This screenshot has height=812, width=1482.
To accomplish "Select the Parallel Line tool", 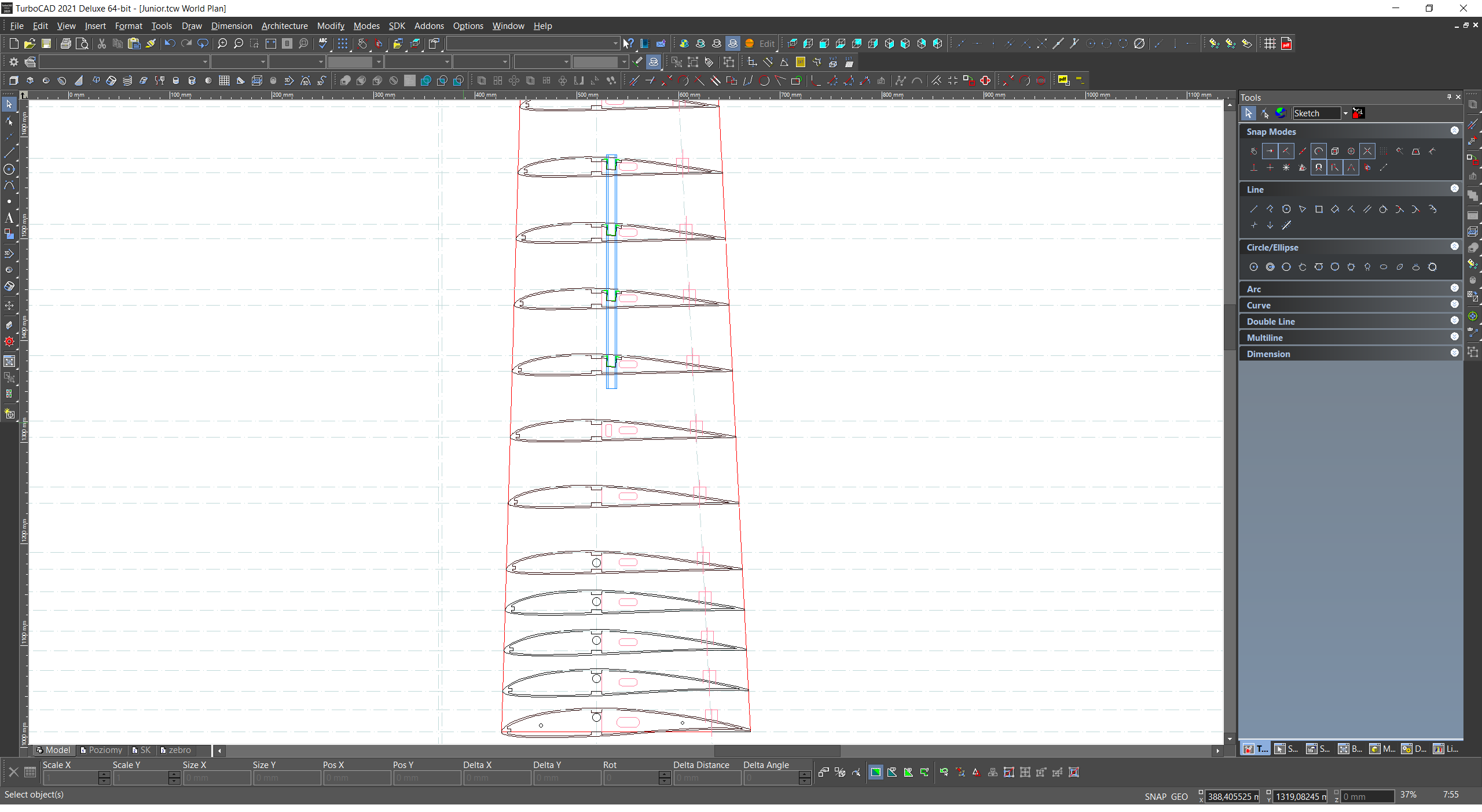I will pos(1367,210).
